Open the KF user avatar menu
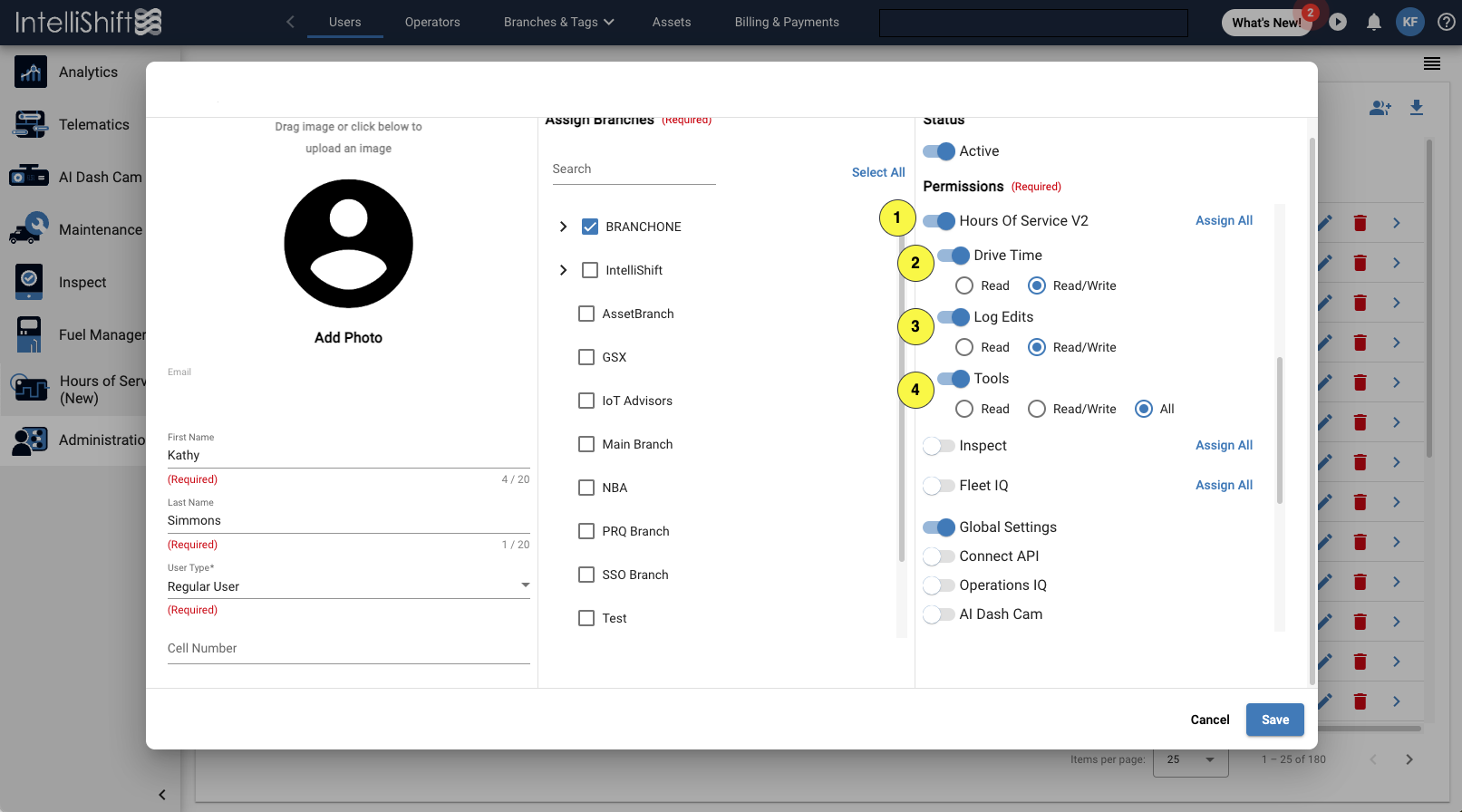This screenshot has height=812, width=1462. 1410,22
